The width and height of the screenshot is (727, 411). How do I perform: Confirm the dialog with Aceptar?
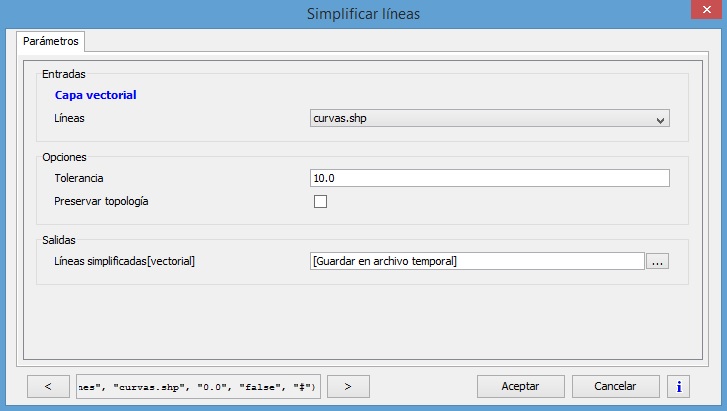521,386
